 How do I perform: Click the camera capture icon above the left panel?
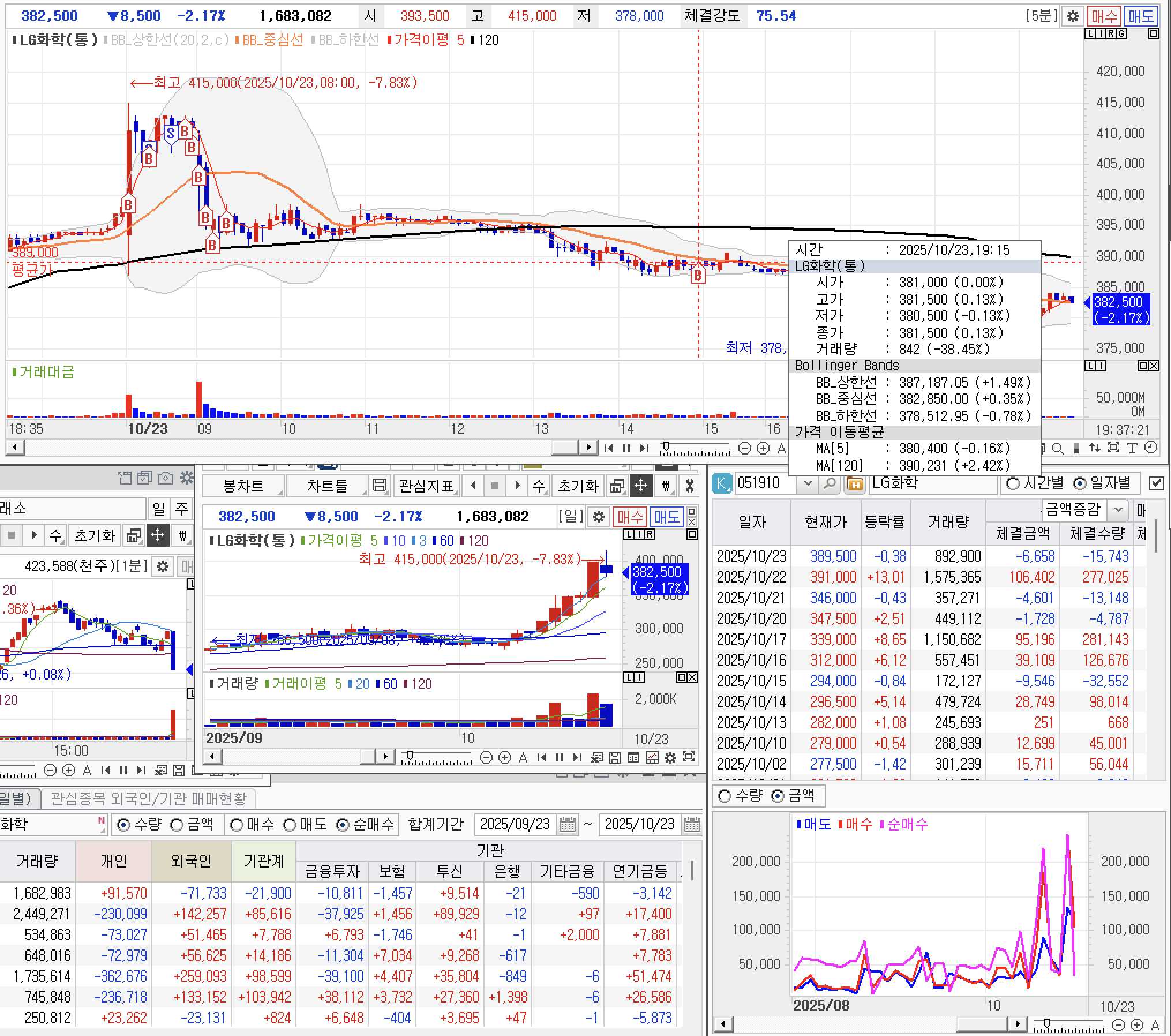pos(166,478)
